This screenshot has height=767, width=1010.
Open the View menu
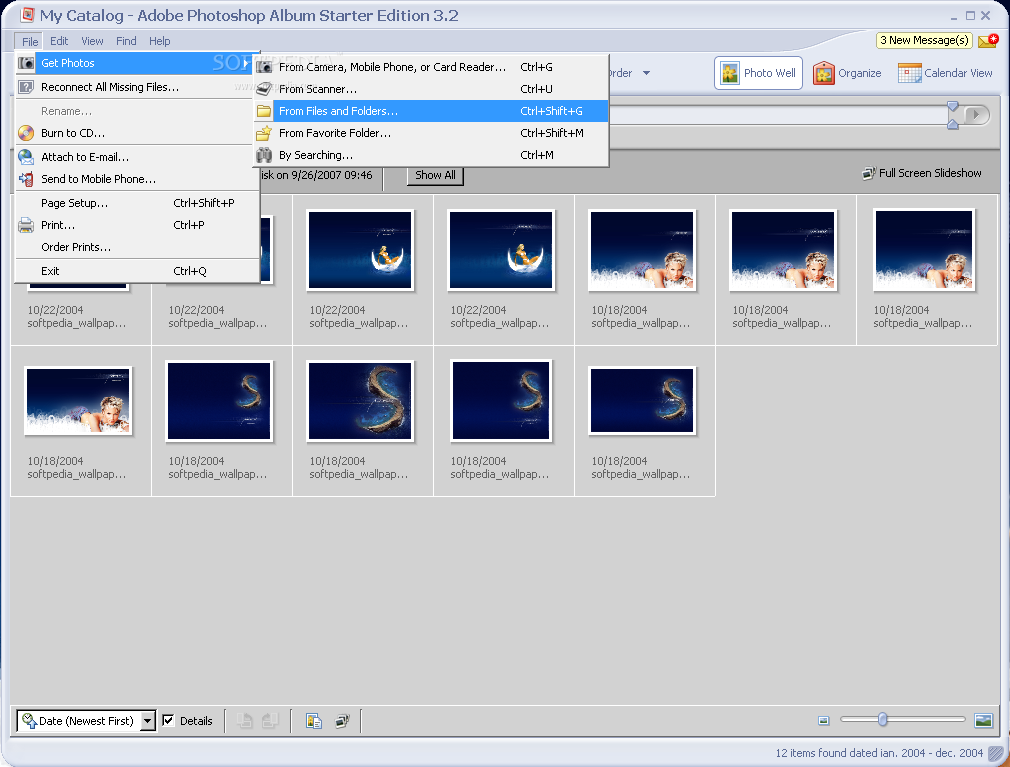(x=92, y=41)
